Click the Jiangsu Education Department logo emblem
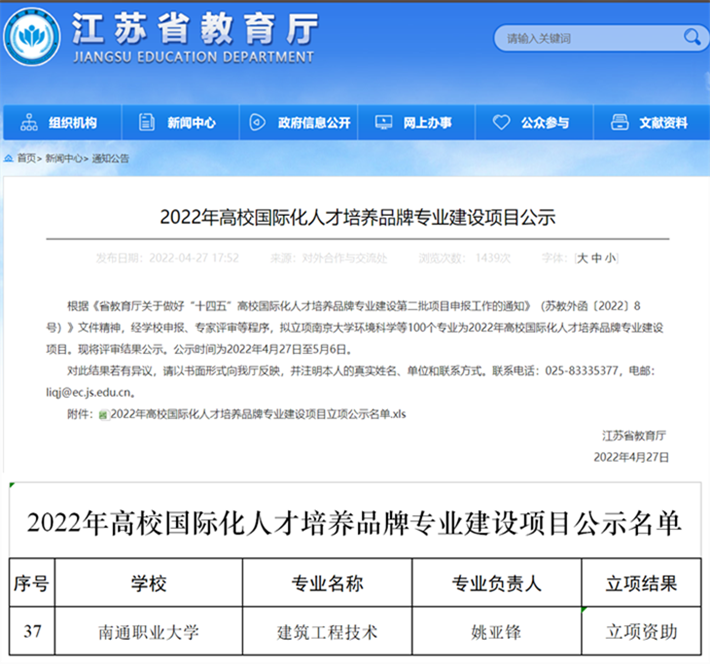This screenshot has height=664, width=710. click(32, 37)
